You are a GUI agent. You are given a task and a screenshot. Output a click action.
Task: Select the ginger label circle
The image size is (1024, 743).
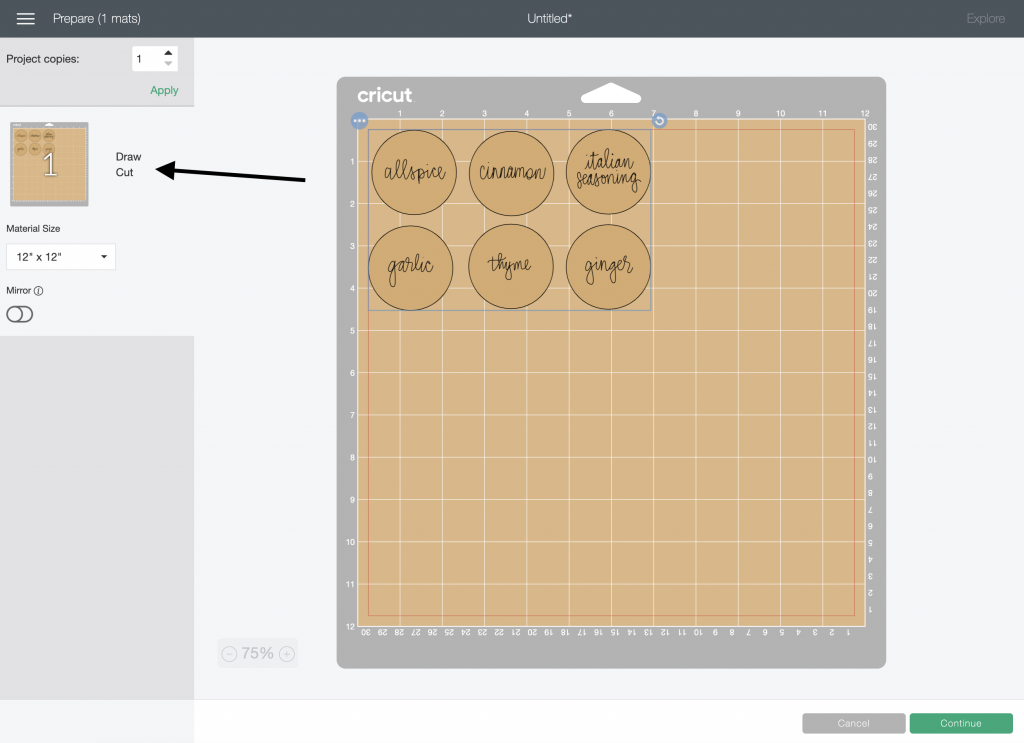tap(608, 267)
